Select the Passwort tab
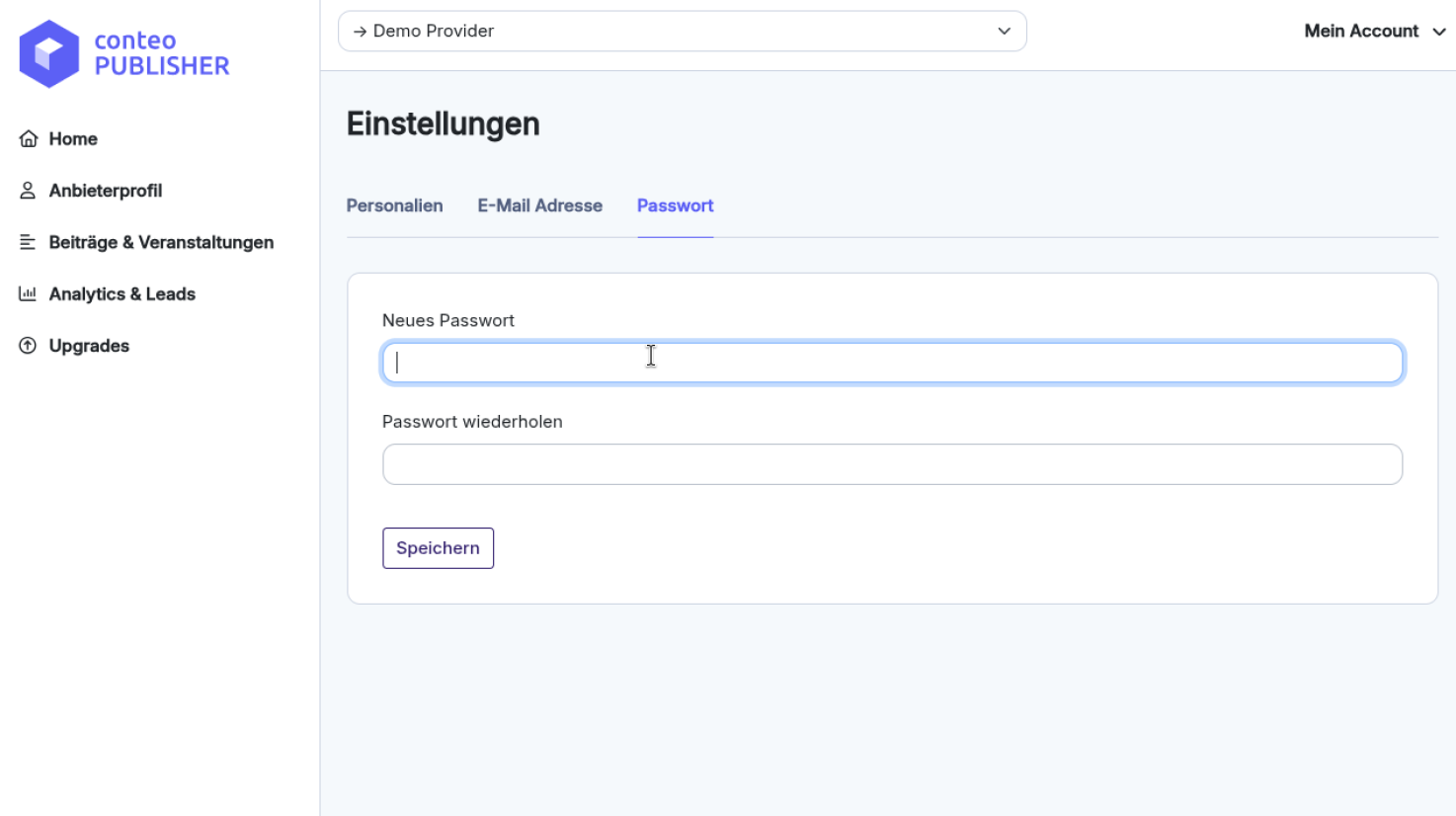The width and height of the screenshot is (1456, 816). pyautogui.click(x=676, y=205)
